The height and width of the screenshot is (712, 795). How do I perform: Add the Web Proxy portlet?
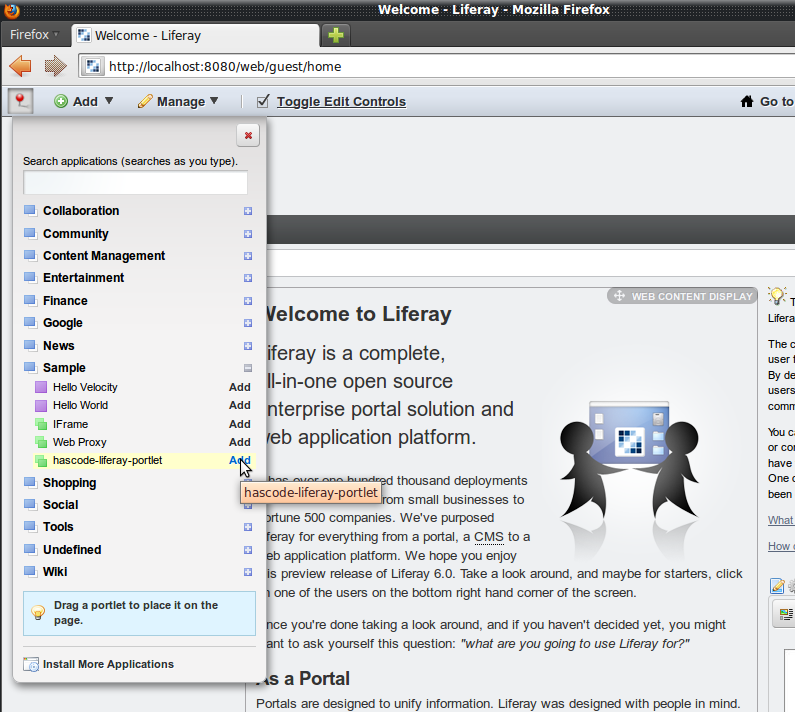tap(240, 442)
